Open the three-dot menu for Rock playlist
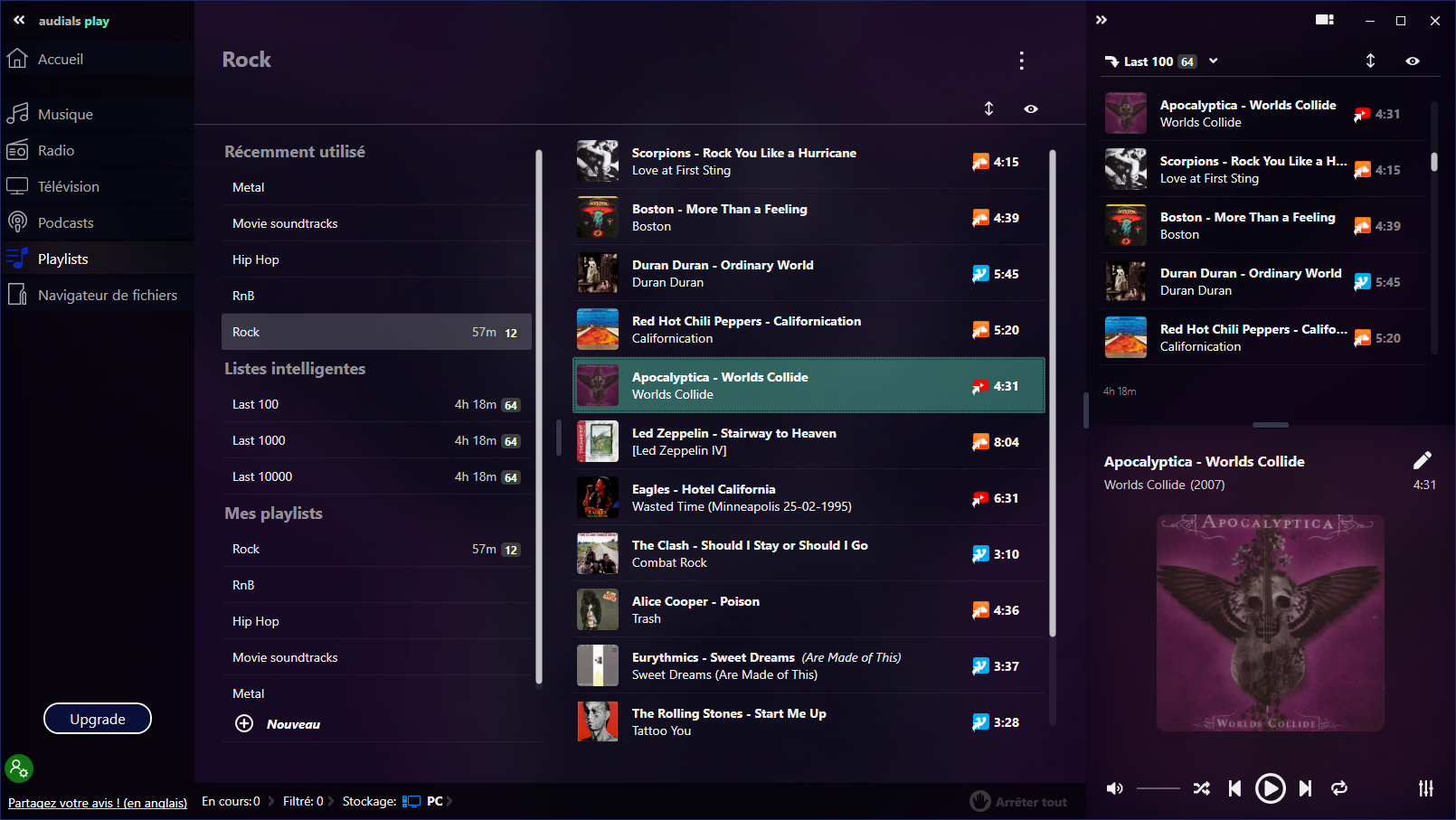 (x=1021, y=61)
